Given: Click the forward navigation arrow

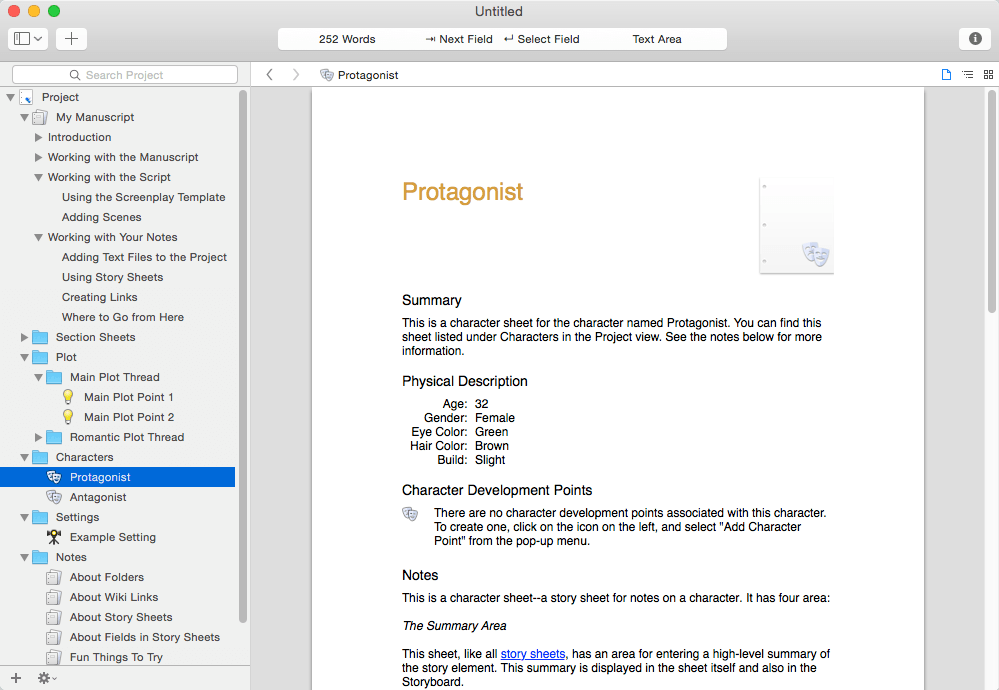Looking at the screenshot, I should tap(295, 75).
